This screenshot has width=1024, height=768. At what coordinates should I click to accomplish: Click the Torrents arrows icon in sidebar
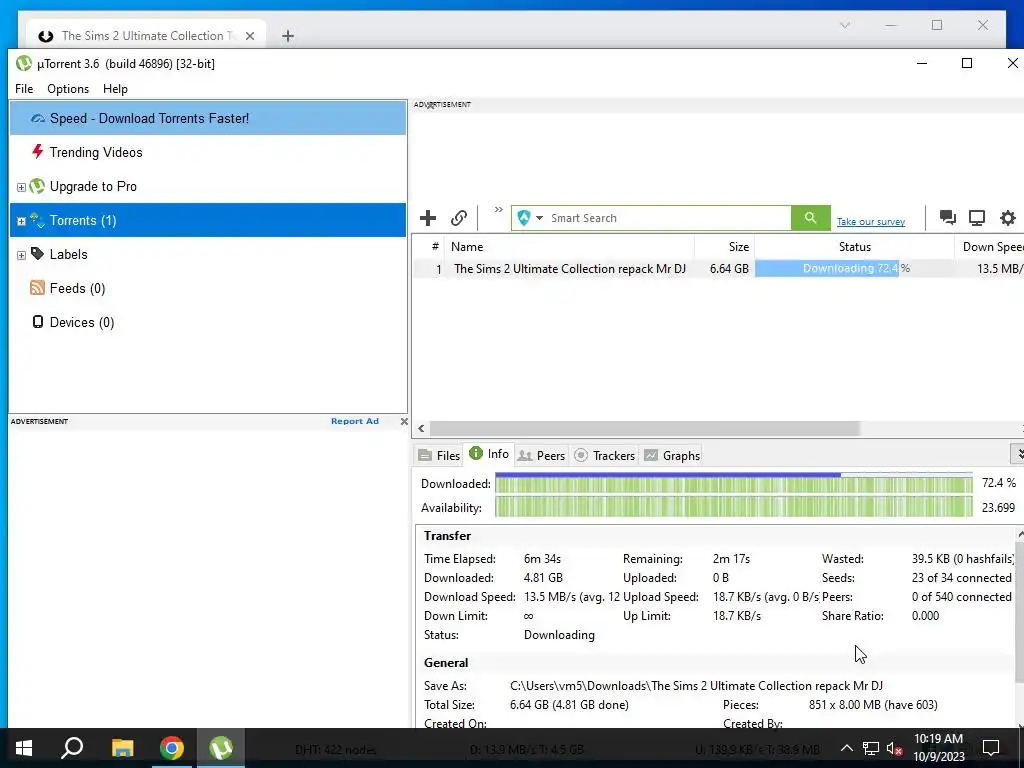(x=37, y=220)
